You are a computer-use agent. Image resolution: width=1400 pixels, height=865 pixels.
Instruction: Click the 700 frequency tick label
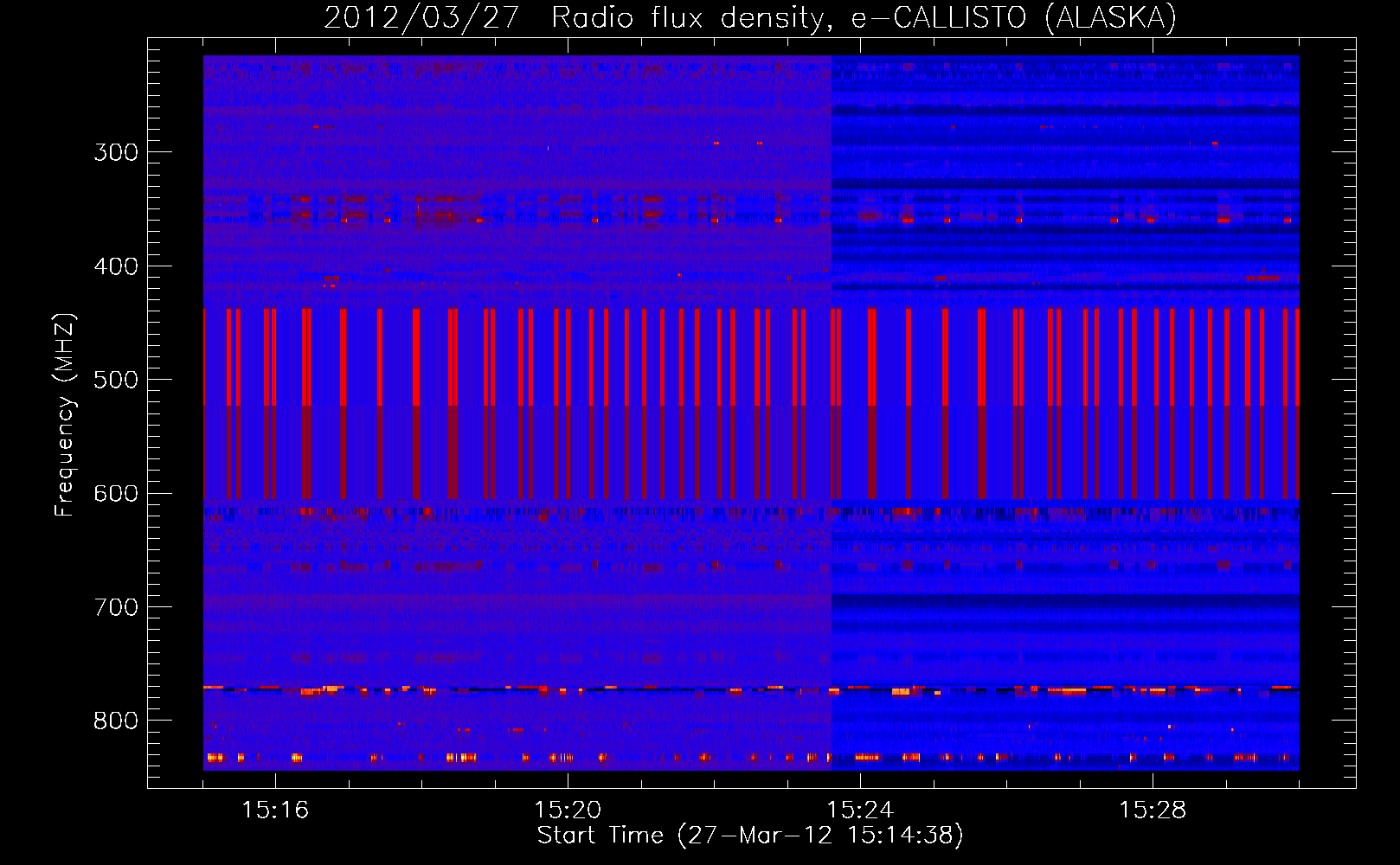(116, 607)
